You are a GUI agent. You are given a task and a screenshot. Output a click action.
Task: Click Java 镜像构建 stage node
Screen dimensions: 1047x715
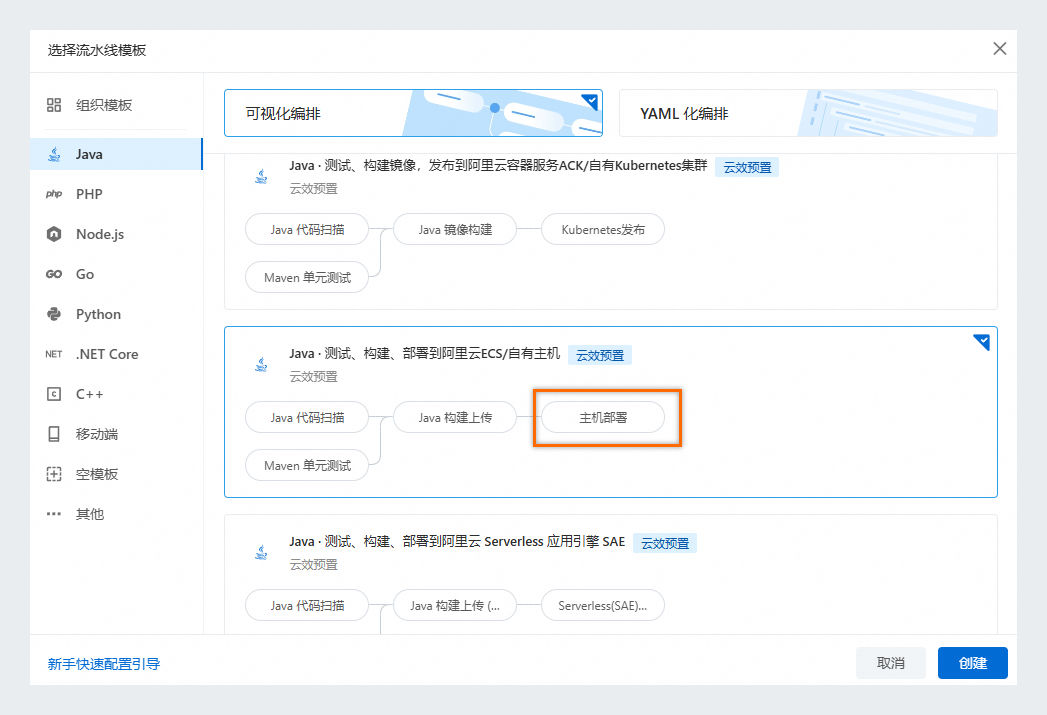455,230
